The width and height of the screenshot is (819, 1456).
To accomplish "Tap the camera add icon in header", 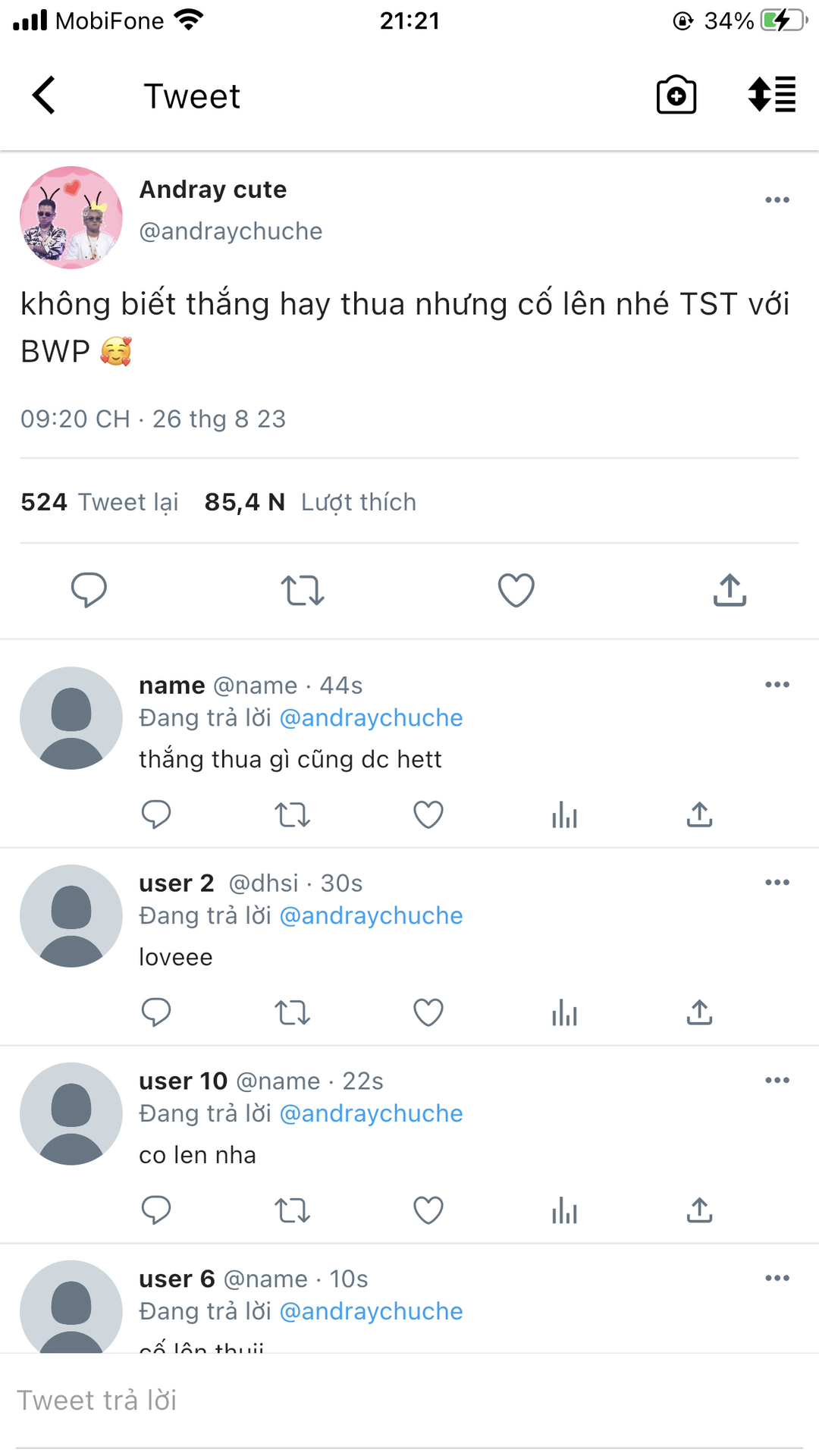I will click(x=676, y=96).
